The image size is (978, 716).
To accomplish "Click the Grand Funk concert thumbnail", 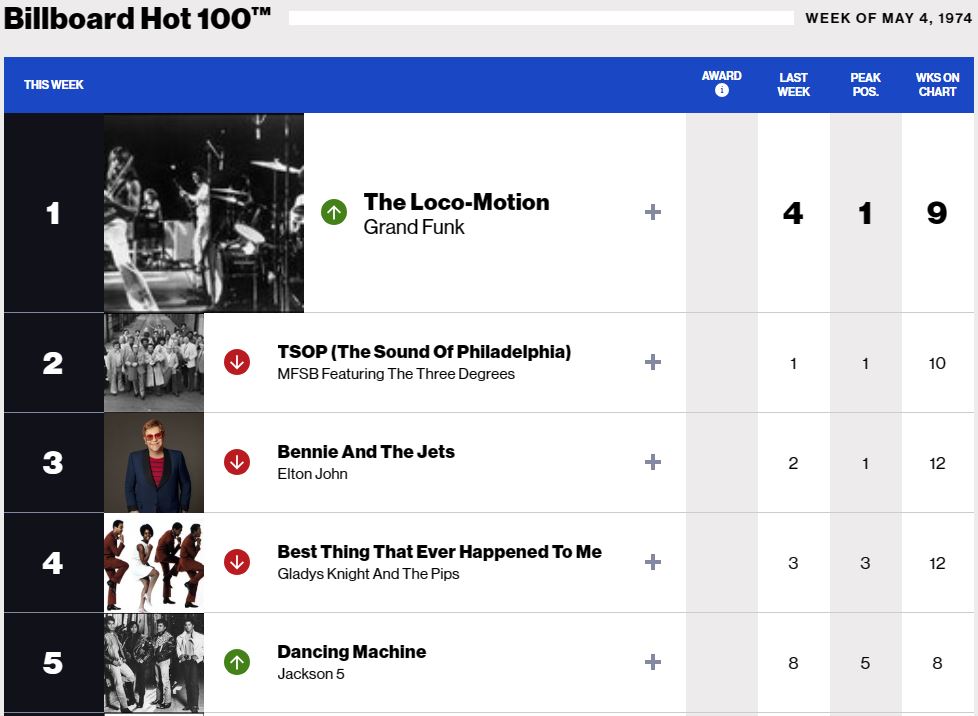I will (204, 212).
